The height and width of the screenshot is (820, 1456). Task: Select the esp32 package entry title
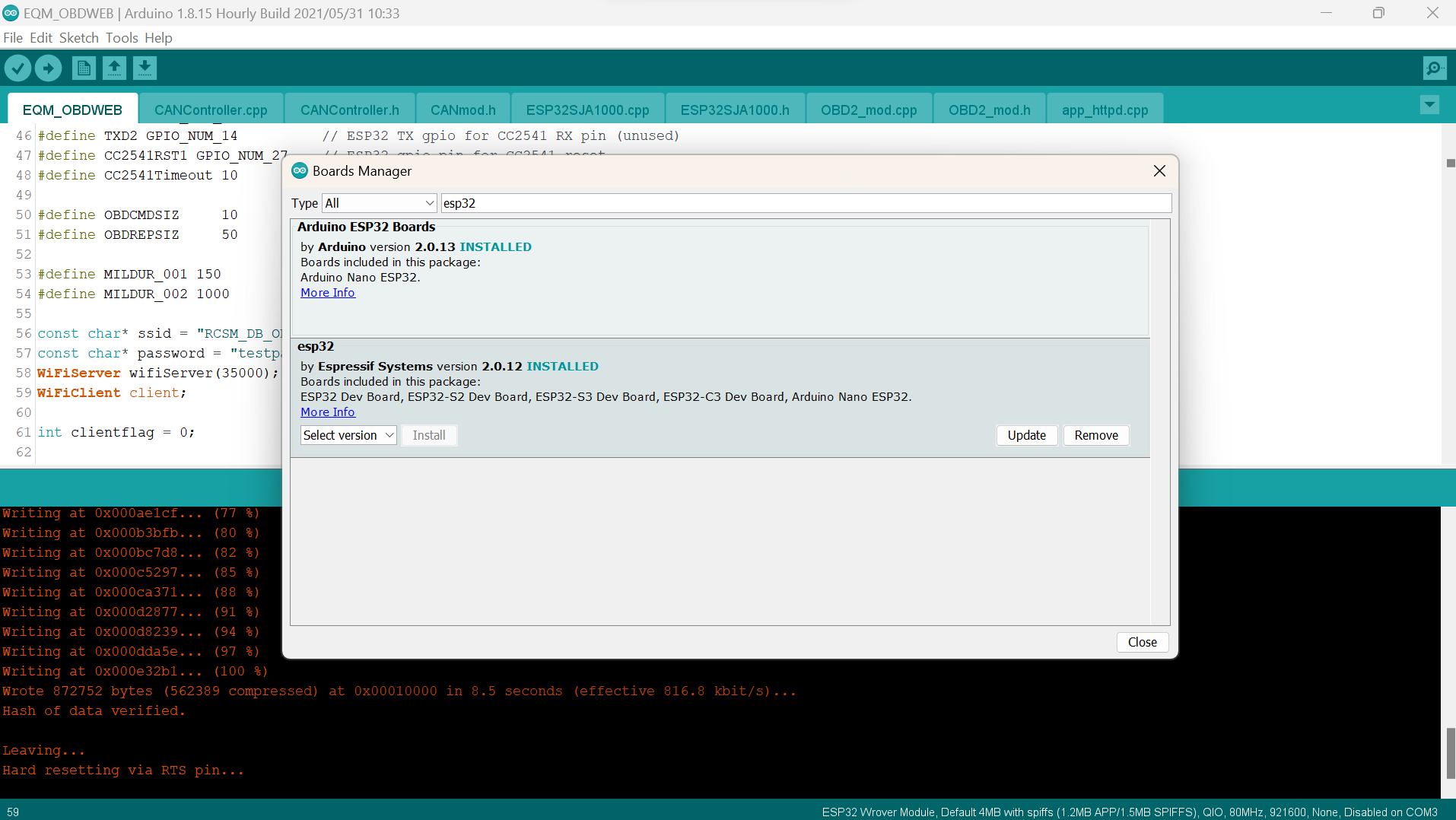pos(316,346)
